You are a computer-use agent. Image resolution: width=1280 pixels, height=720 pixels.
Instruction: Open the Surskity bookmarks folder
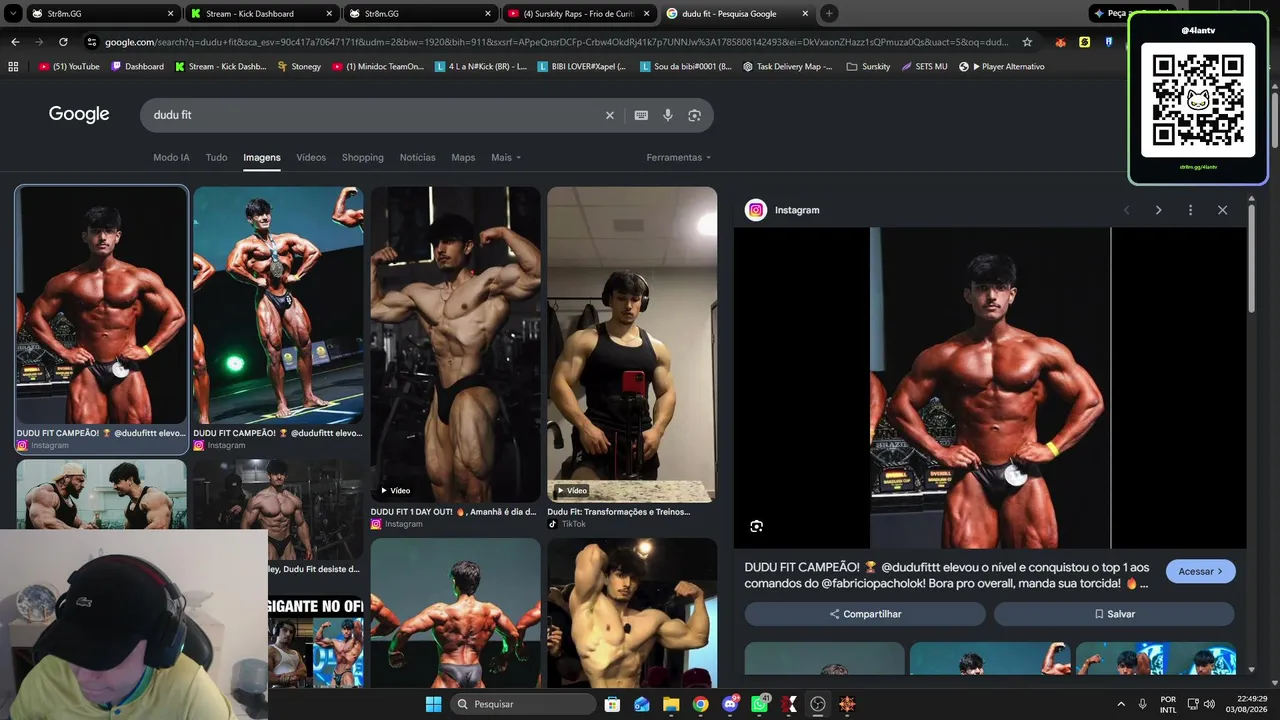point(868,67)
